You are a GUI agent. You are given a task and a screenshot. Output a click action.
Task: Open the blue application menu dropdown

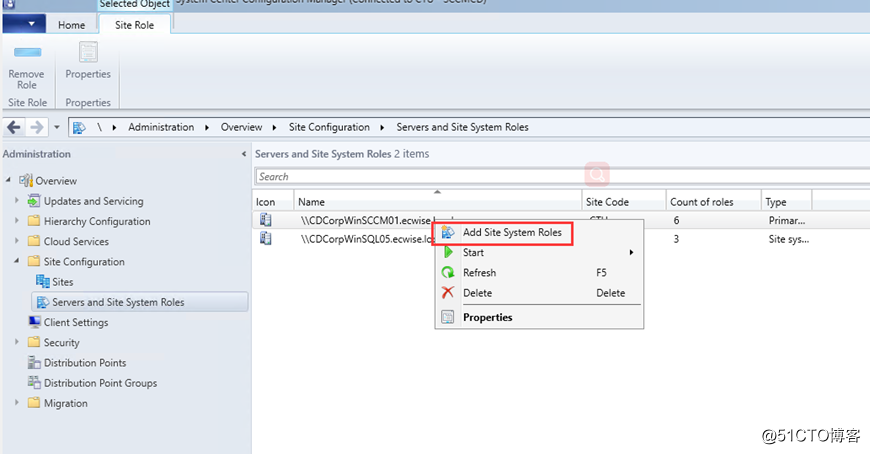click(24, 24)
